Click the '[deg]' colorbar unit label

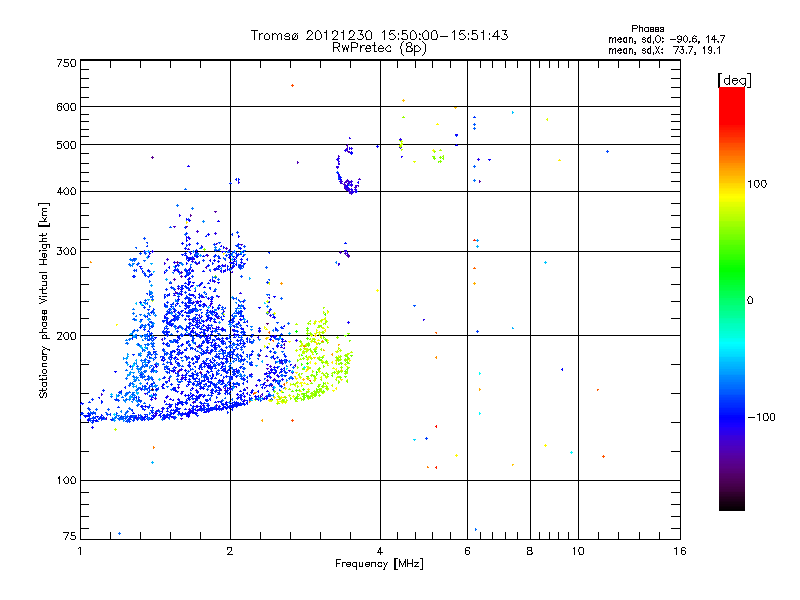[734, 80]
